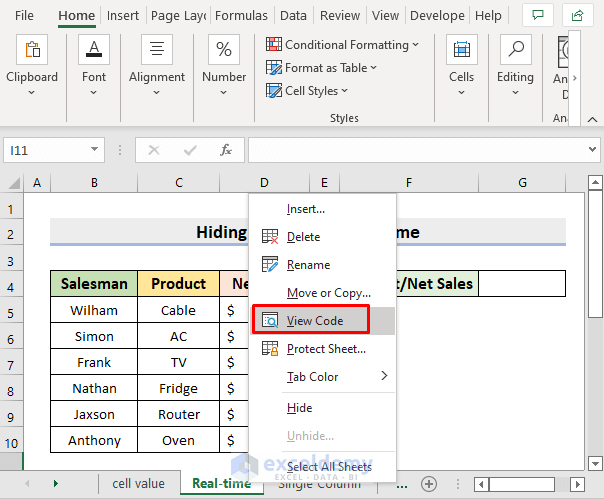
Task: Open the Font group icon
Action: pos(94,50)
